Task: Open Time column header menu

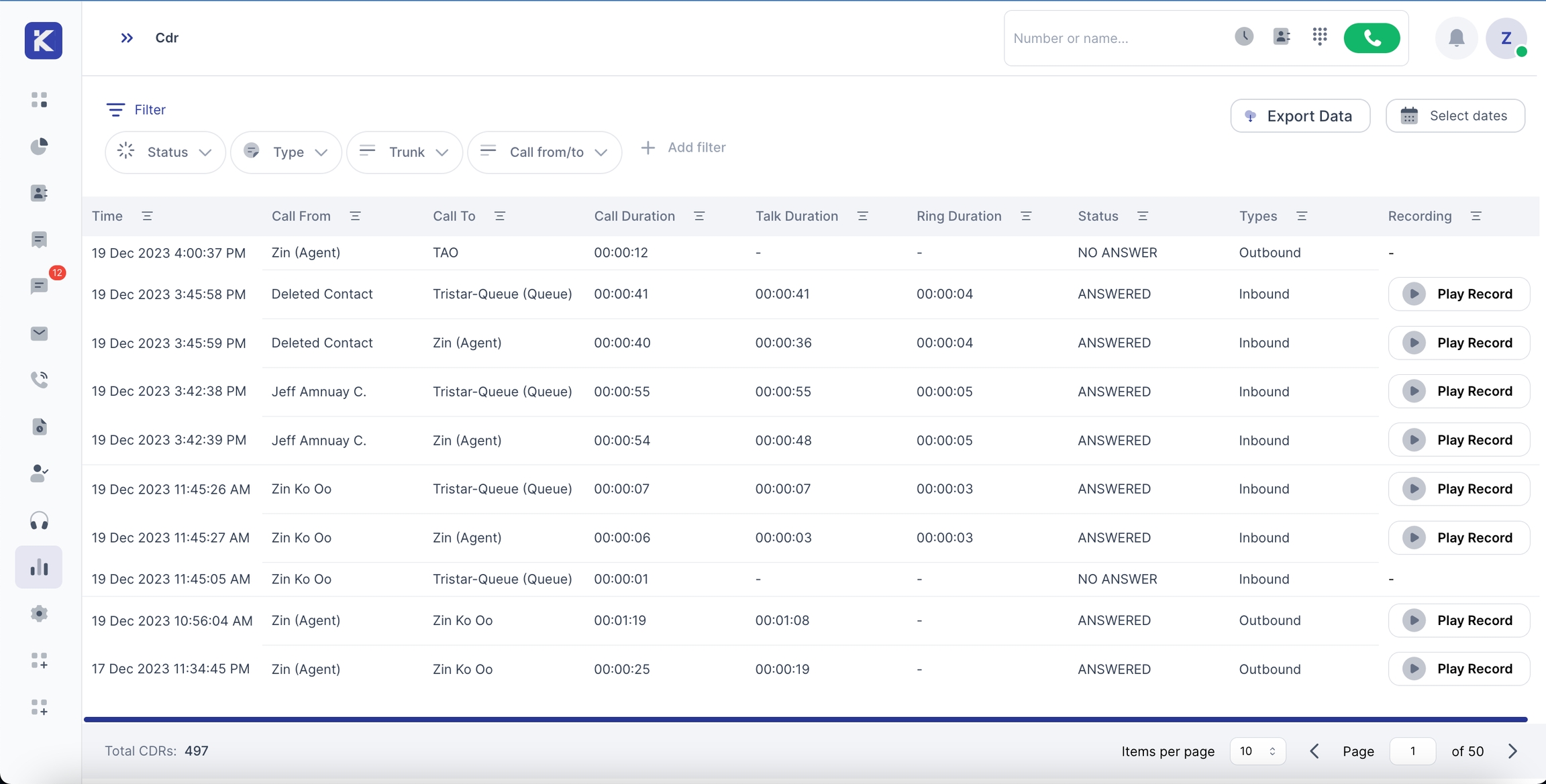Action: coord(147,216)
